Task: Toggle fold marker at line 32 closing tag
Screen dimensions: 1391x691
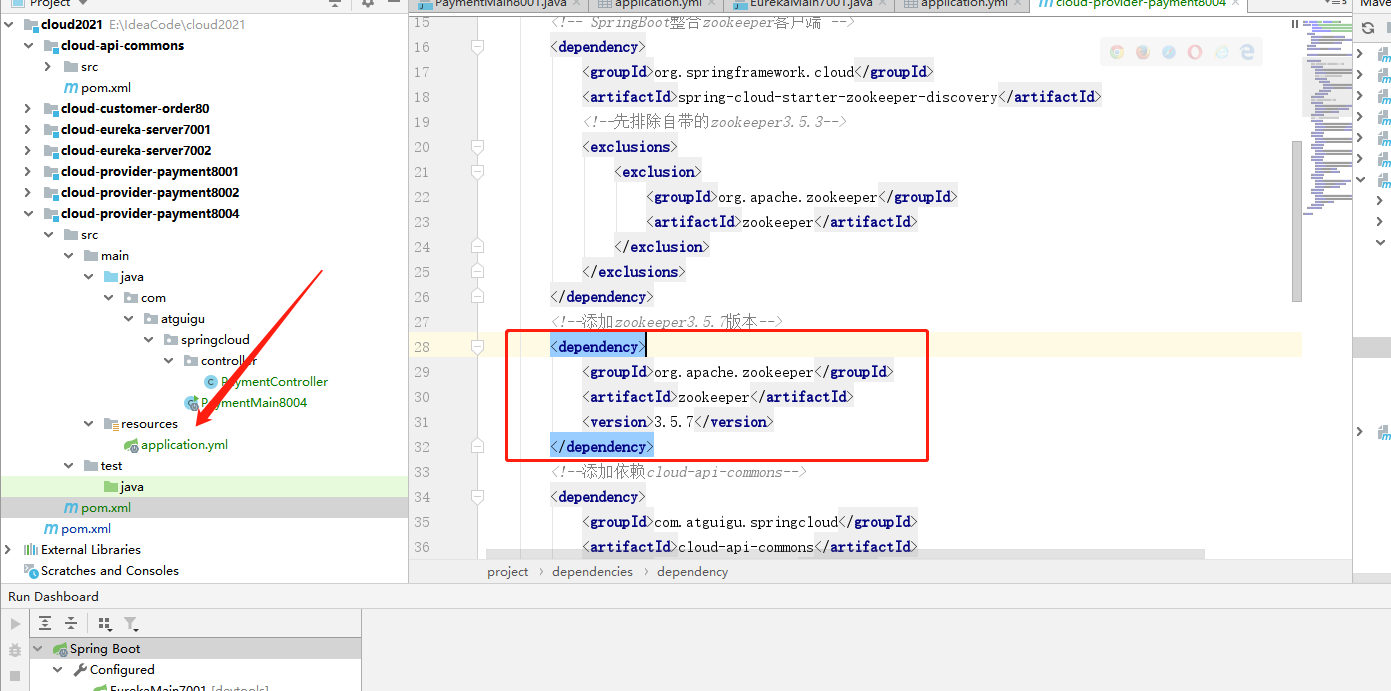Action: (x=477, y=447)
